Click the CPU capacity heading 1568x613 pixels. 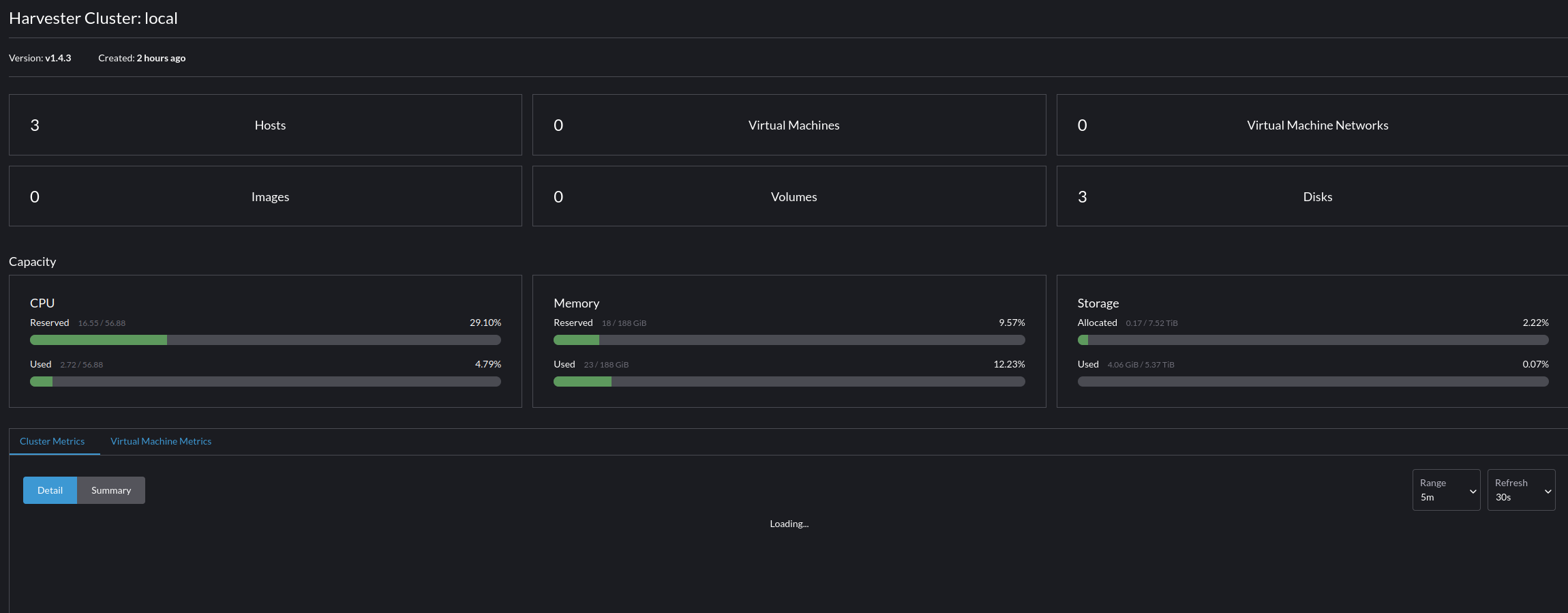click(x=42, y=303)
